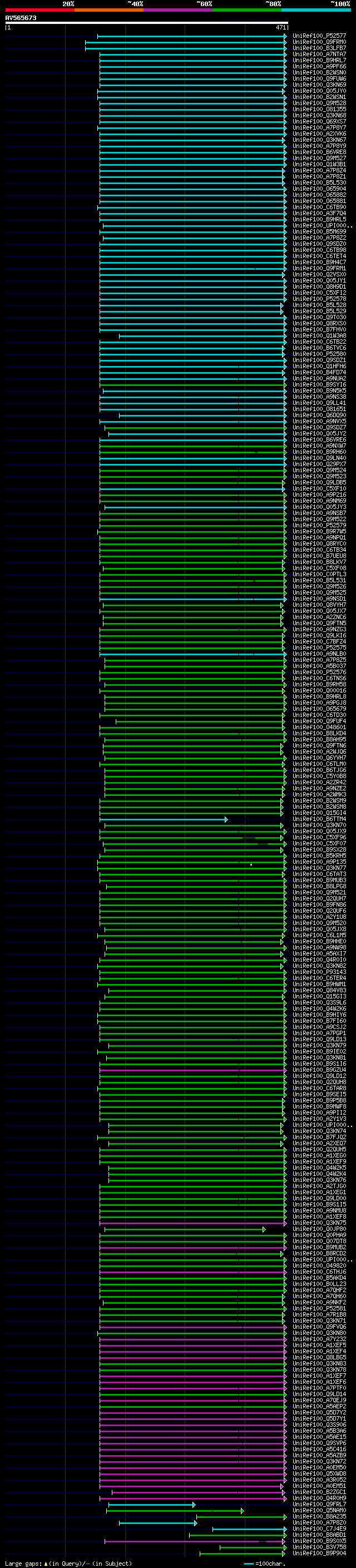Choose the UniRef100_O65904 label

[319, 189]
